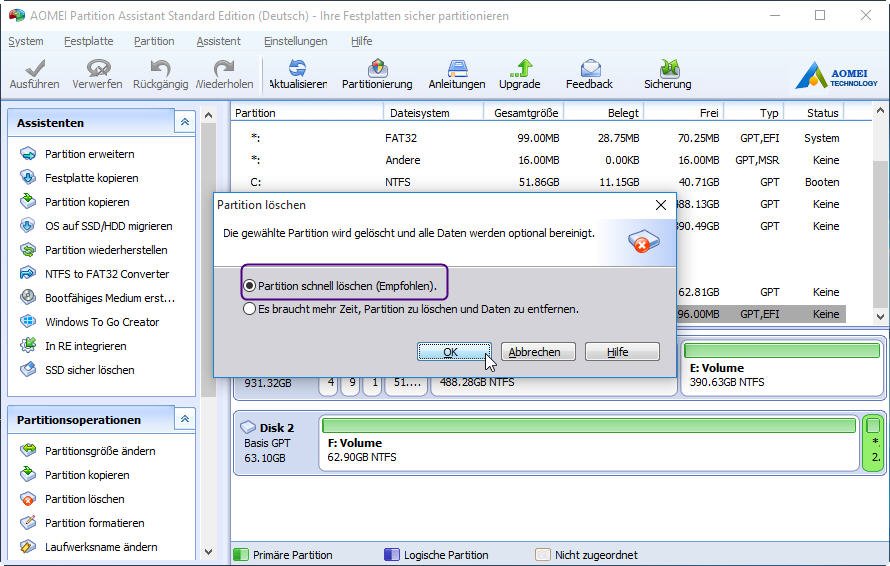Click Logische Partition legend swatch

click(x=392, y=555)
